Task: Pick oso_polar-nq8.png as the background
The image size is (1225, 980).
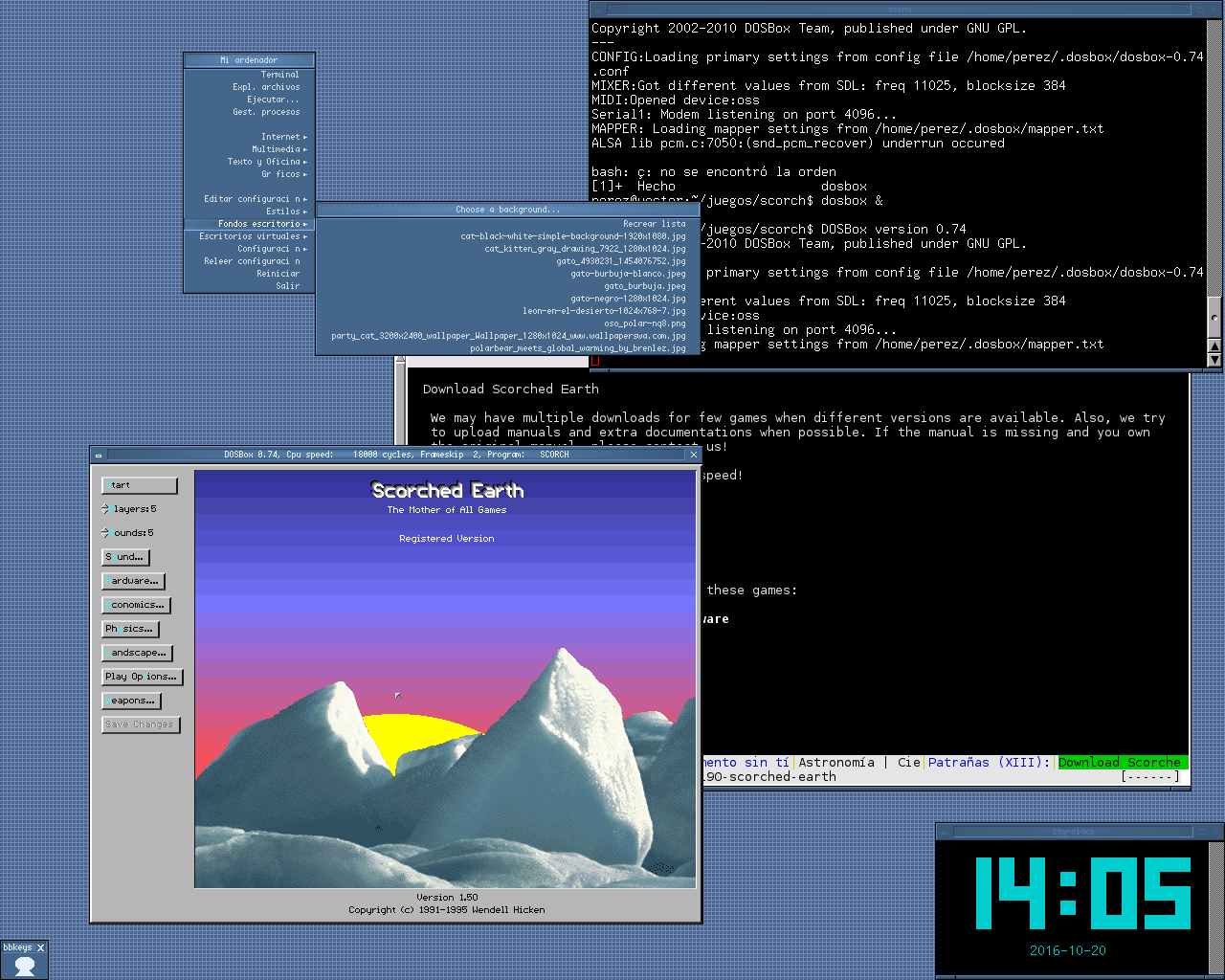Action: point(508,323)
